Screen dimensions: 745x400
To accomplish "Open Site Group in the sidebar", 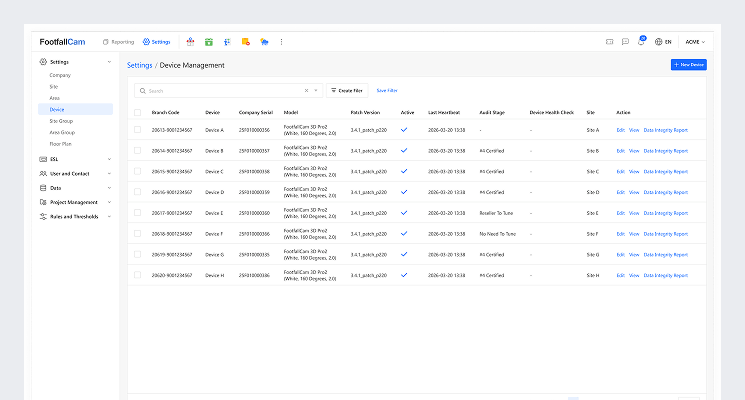I will [x=62, y=120].
